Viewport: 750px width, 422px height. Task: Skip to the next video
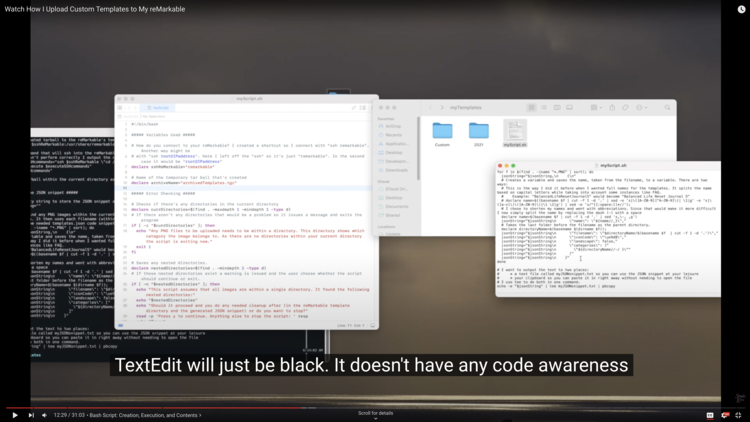[31, 415]
